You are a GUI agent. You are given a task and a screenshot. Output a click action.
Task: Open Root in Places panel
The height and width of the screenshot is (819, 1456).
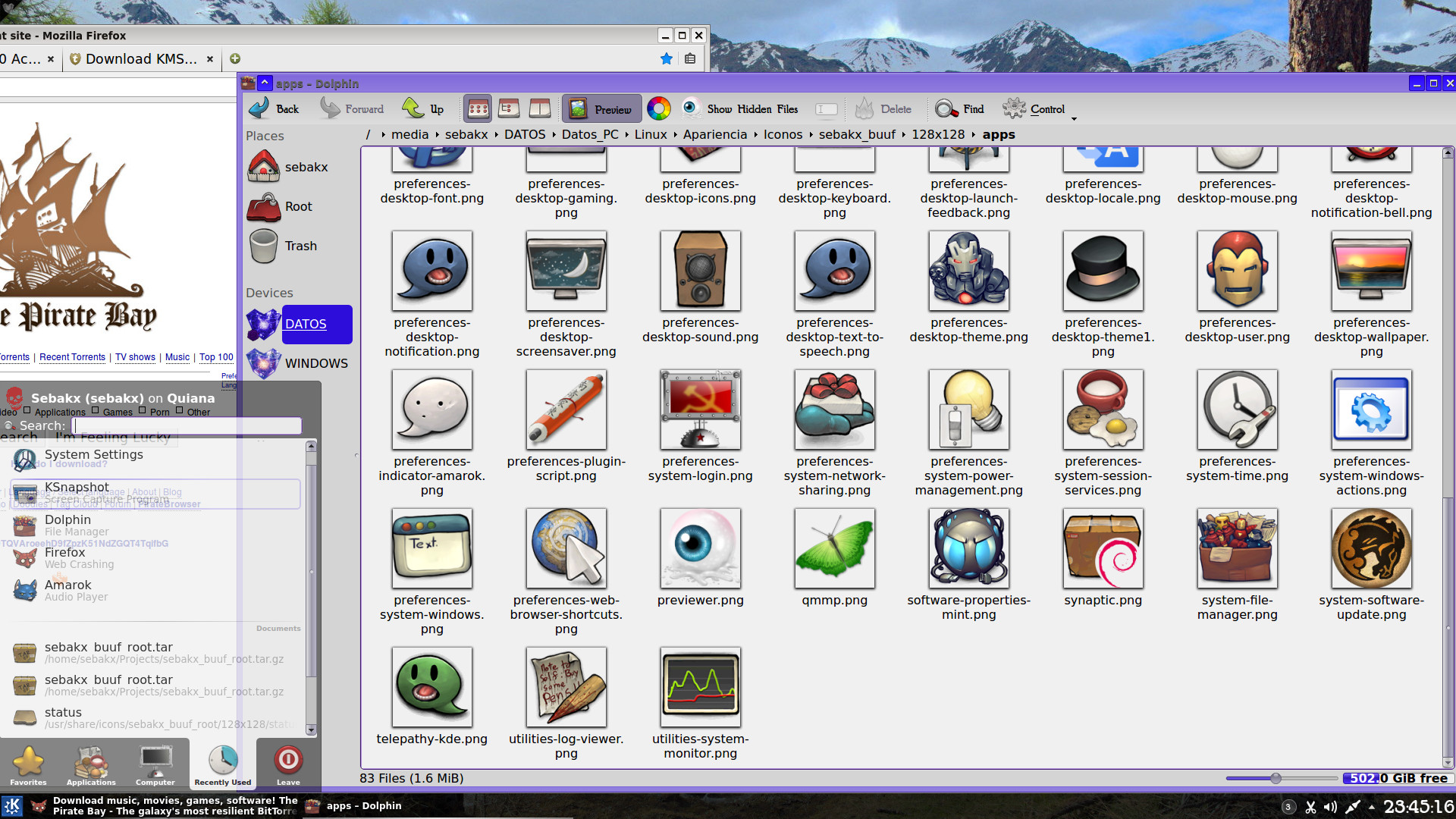coord(299,206)
